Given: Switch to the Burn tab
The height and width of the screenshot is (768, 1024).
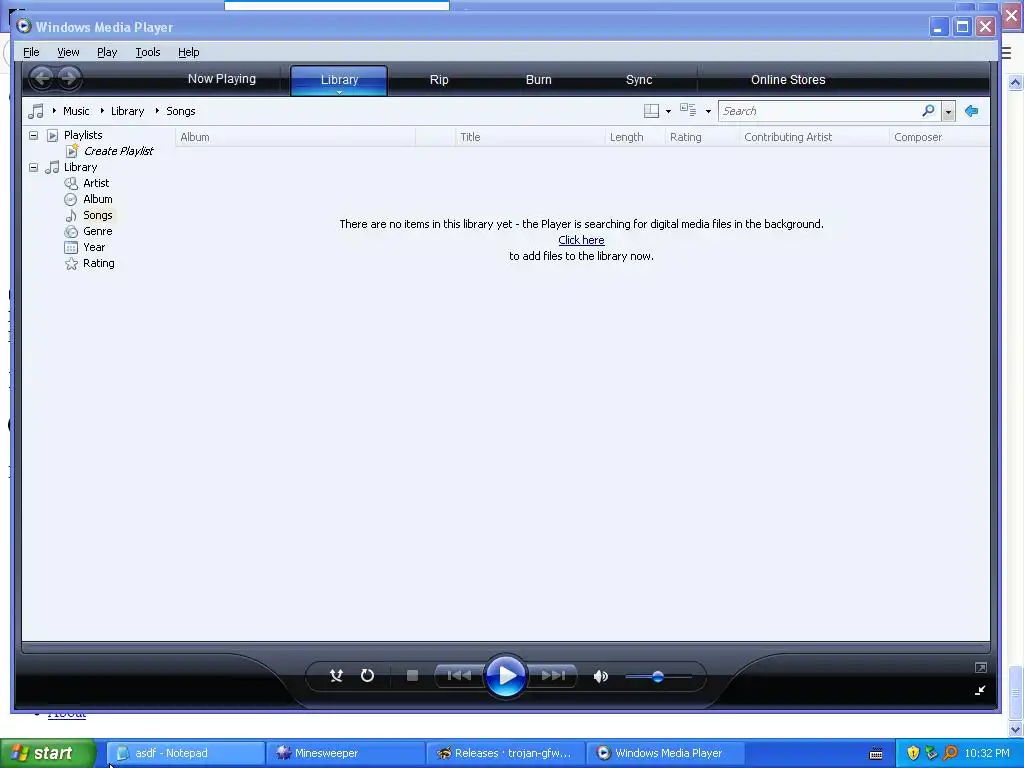Looking at the screenshot, I should (x=539, y=80).
